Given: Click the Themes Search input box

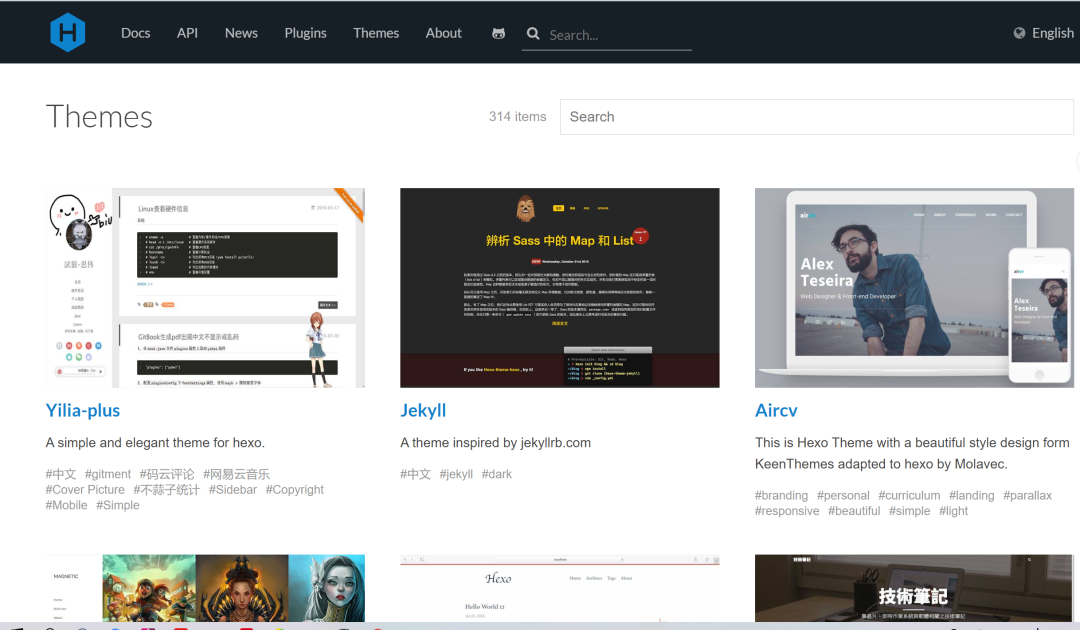Looking at the screenshot, I should (x=816, y=116).
